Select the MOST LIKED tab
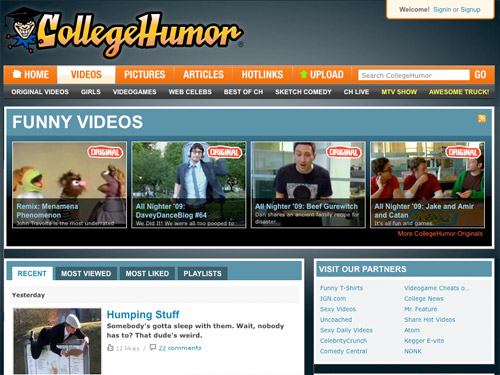Viewport: 500px width, 375px height. pos(147,274)
